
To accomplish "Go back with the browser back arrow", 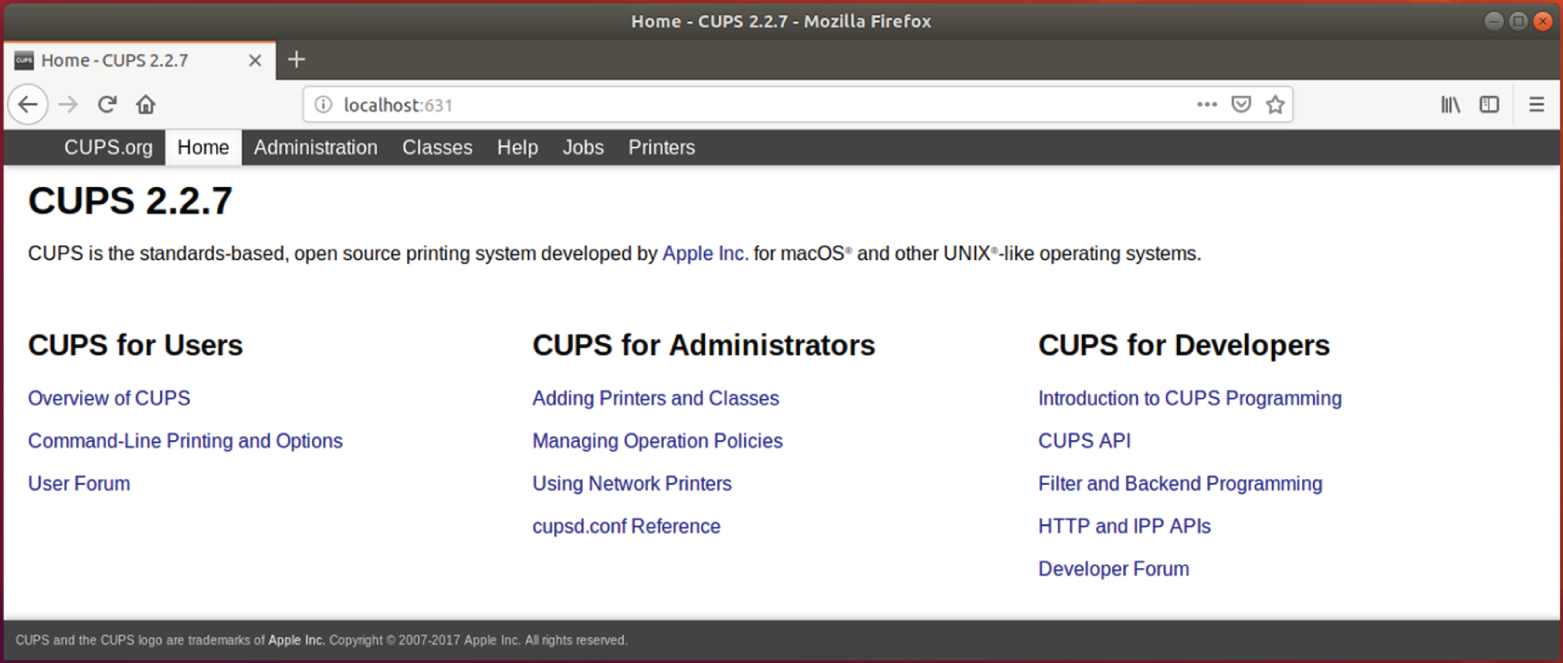I will (28, 104).
